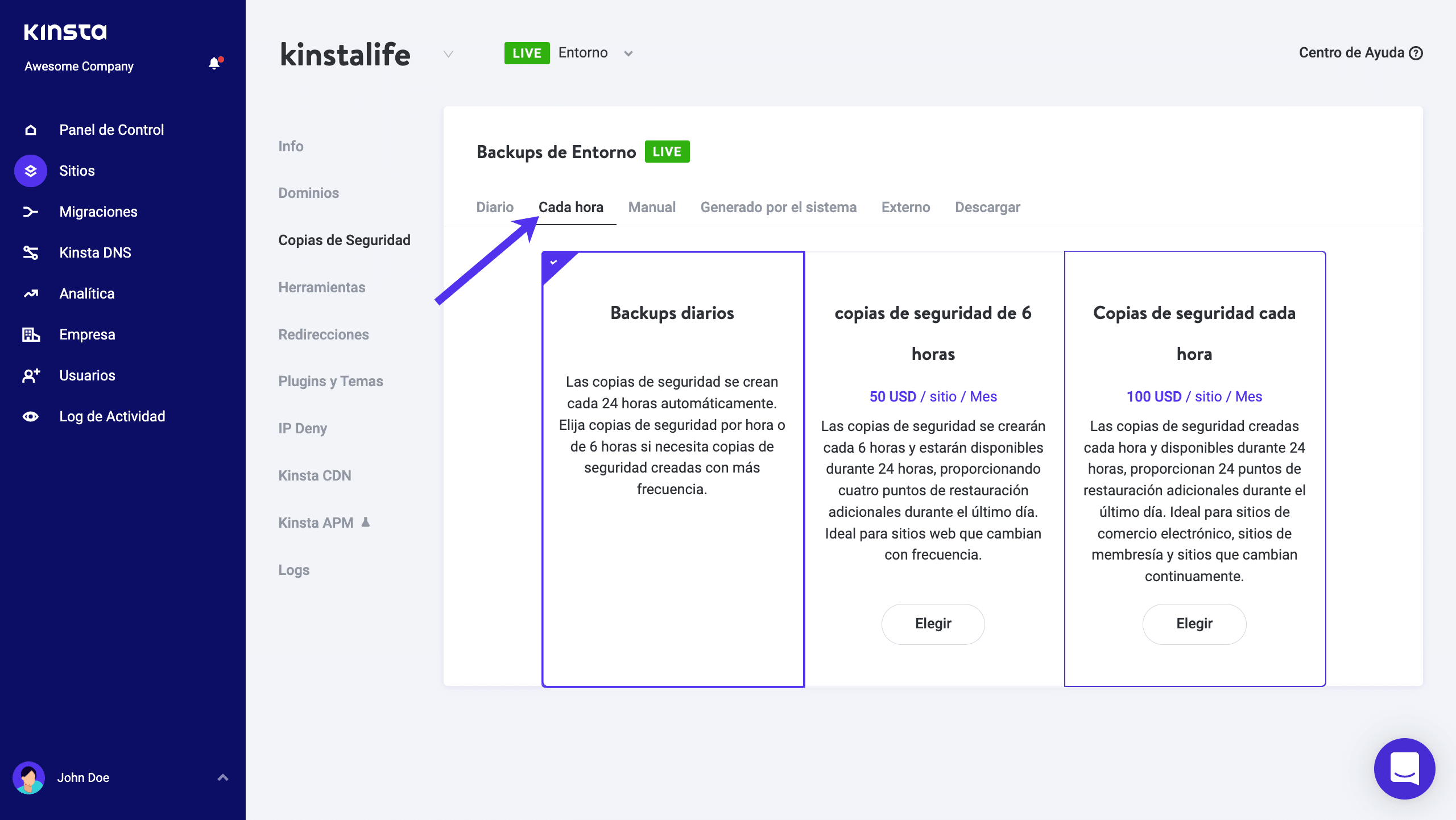Open the Redirecciones section
1456x820 pixels.
click(x=324, y=334)
